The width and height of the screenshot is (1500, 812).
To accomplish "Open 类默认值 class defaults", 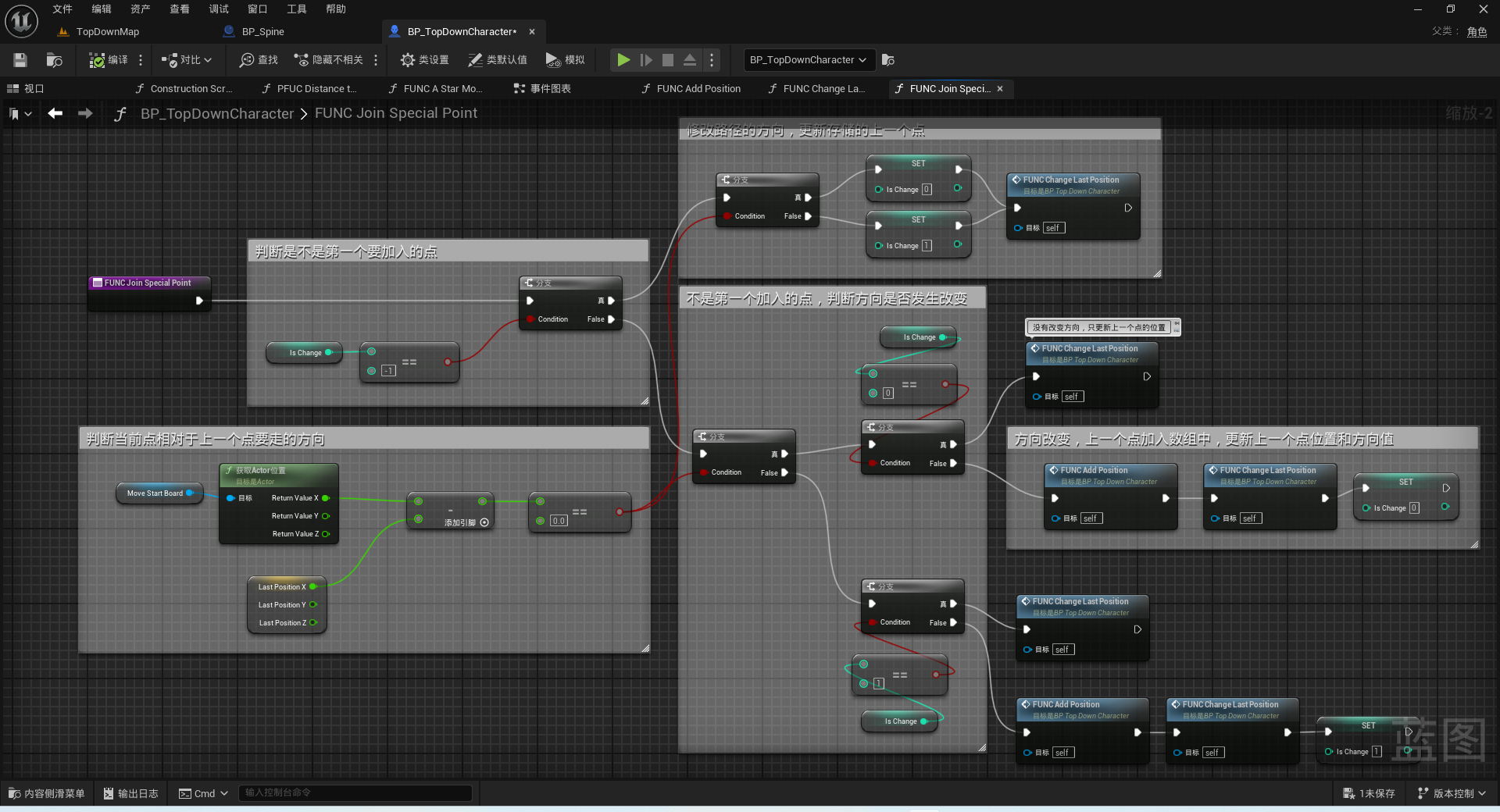I will coord(497,60).
